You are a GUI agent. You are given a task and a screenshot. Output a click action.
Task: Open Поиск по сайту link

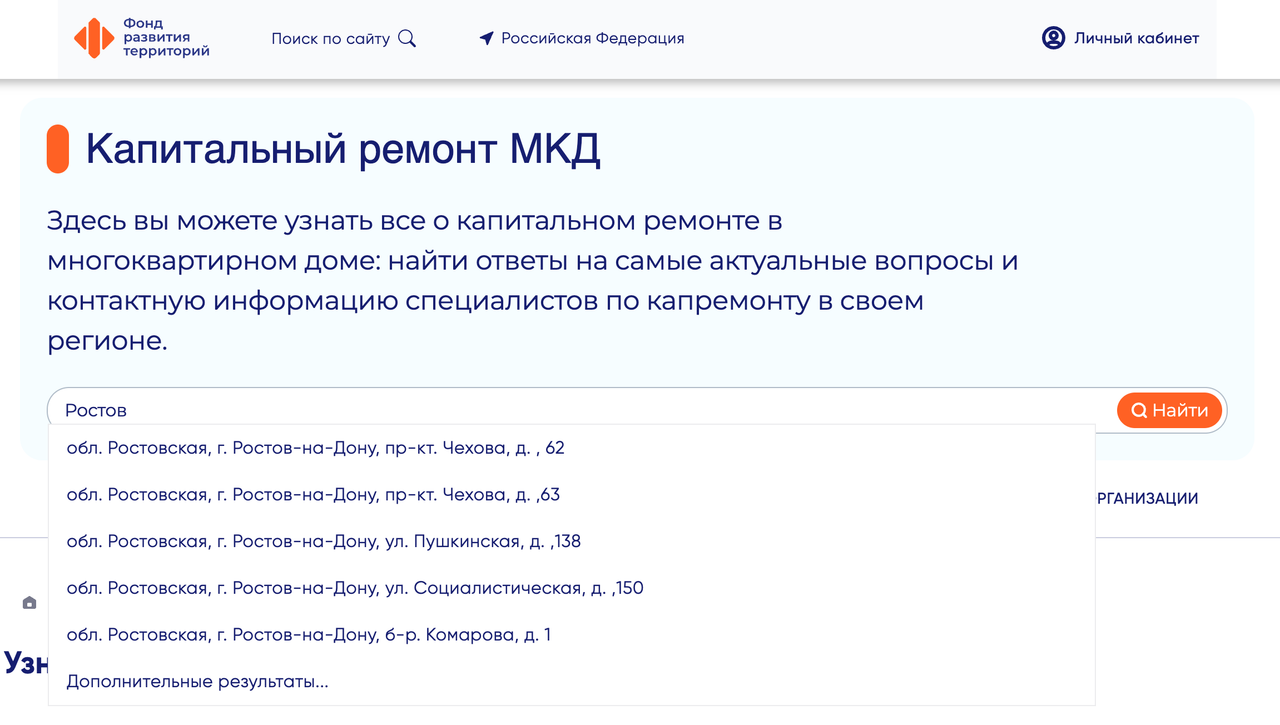tap(330, 39)
